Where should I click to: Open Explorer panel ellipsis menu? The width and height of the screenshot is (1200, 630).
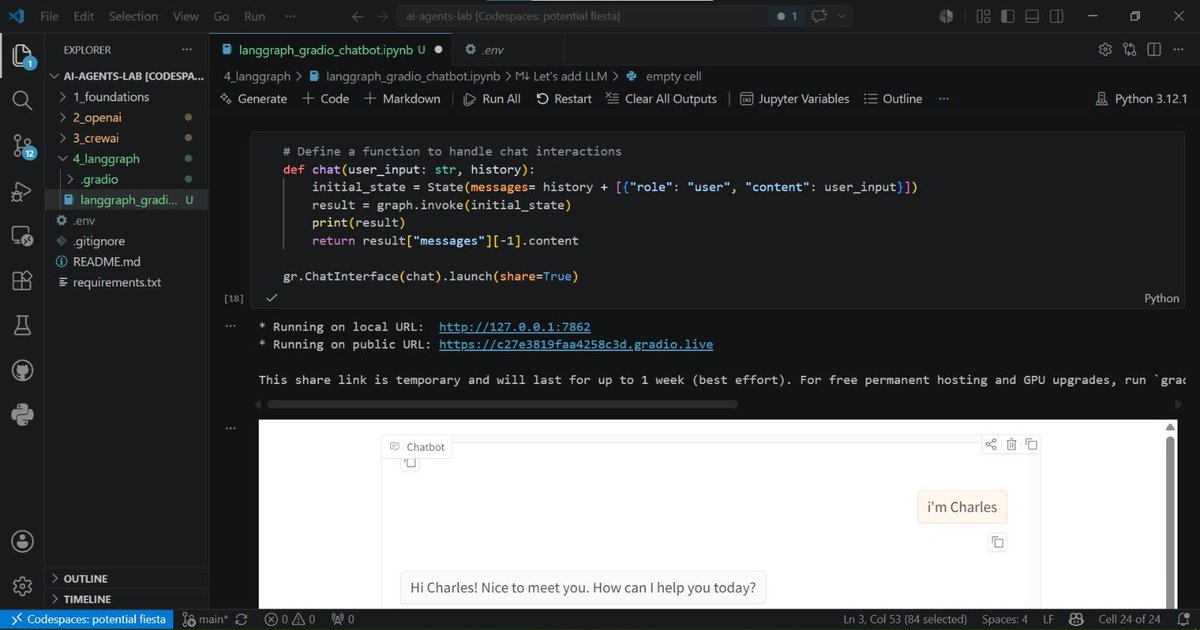coord(186,49)
